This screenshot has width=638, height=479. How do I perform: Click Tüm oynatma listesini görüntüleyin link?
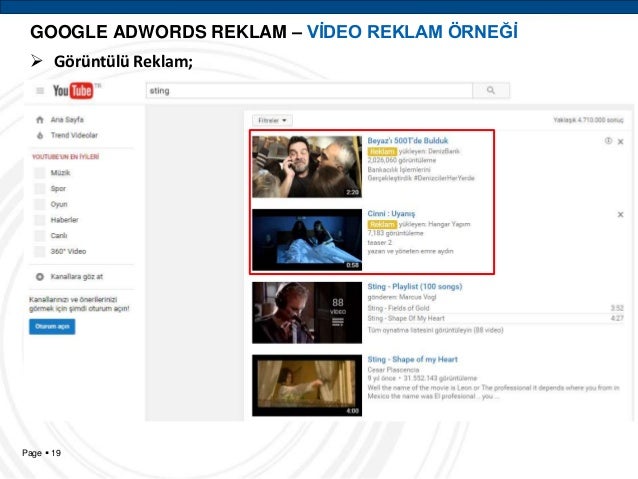pos(435,330)
